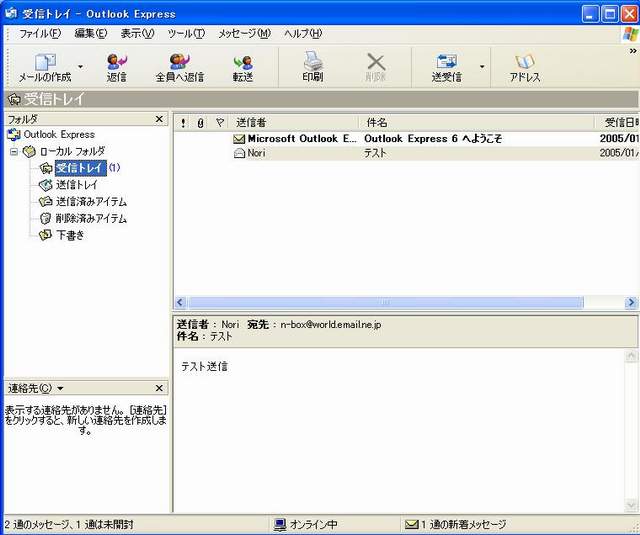Image resolution: width=640 pixels, height=535 pixels.
Task: Click message list horizontal scrollbar thumb
Action: click(386, 302)
